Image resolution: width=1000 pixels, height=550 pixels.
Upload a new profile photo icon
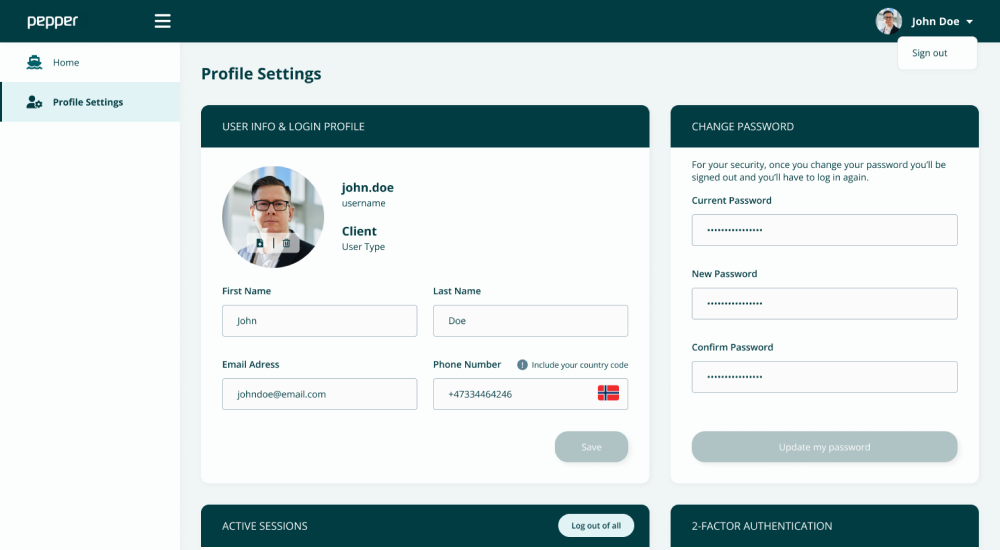pyautogui.click(x=260, y=243)
